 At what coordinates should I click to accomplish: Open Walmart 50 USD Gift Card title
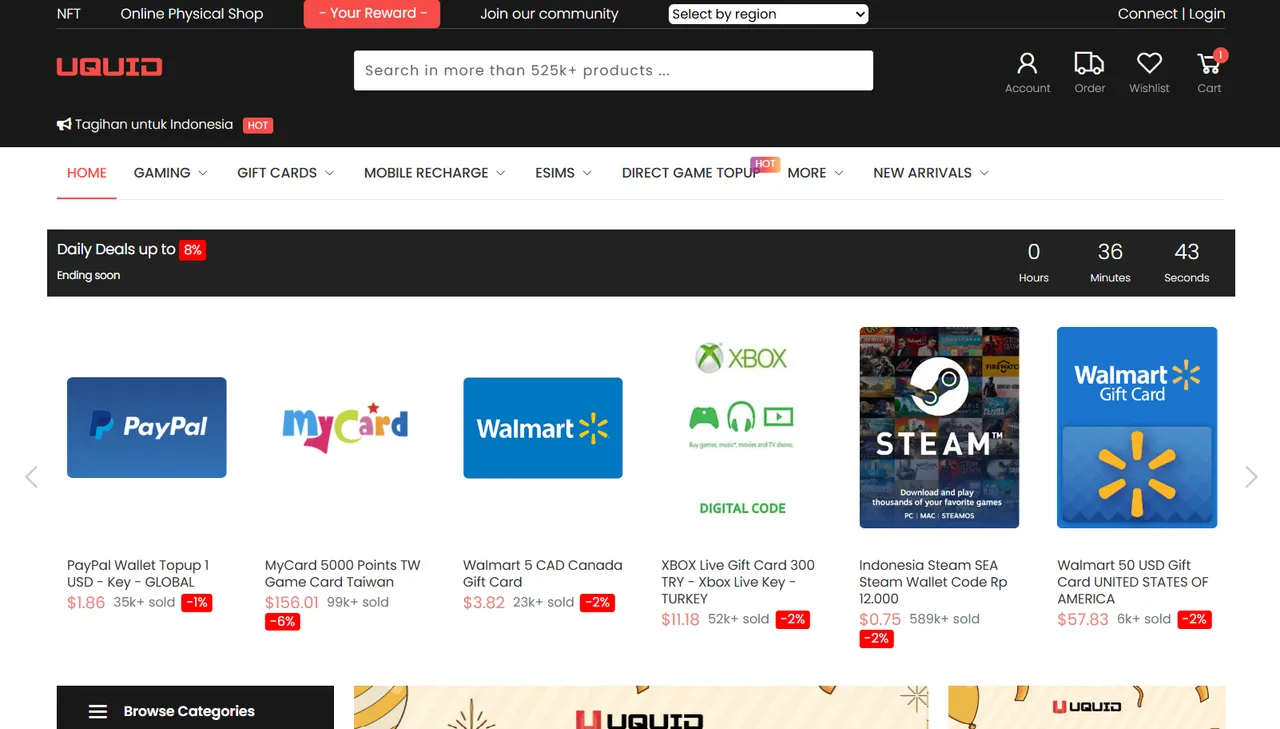coord(1133,582)
